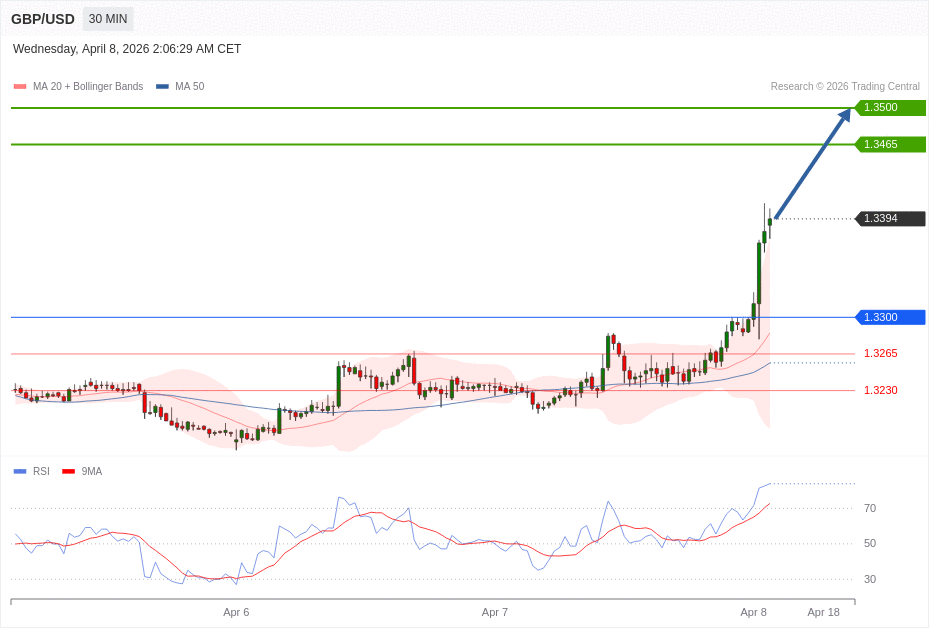Click the 1.3265 pivot level label
929x629 pixels.
click(x=880, y=353)
